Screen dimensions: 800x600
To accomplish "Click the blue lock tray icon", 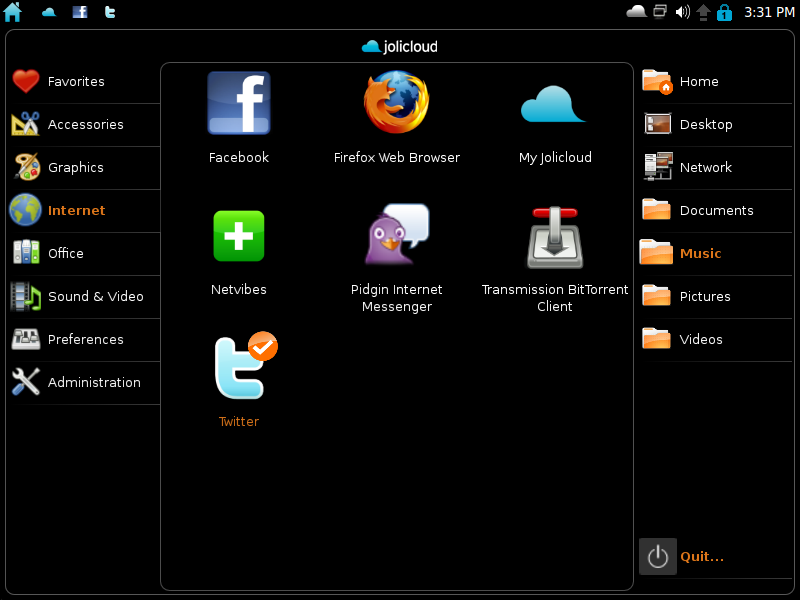I will pos(724,12).
